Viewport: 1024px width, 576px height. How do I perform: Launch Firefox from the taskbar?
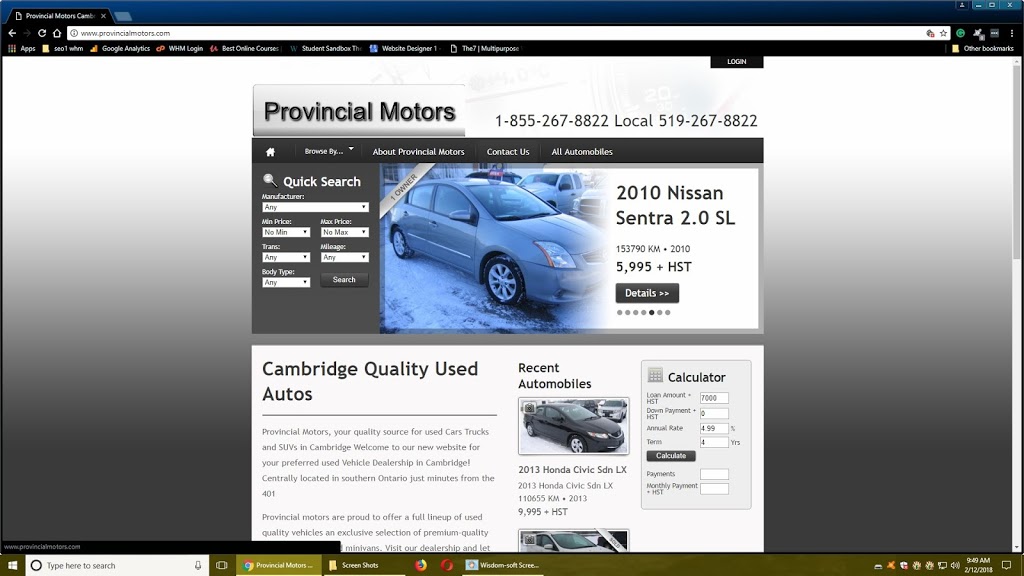click(421, 566)
